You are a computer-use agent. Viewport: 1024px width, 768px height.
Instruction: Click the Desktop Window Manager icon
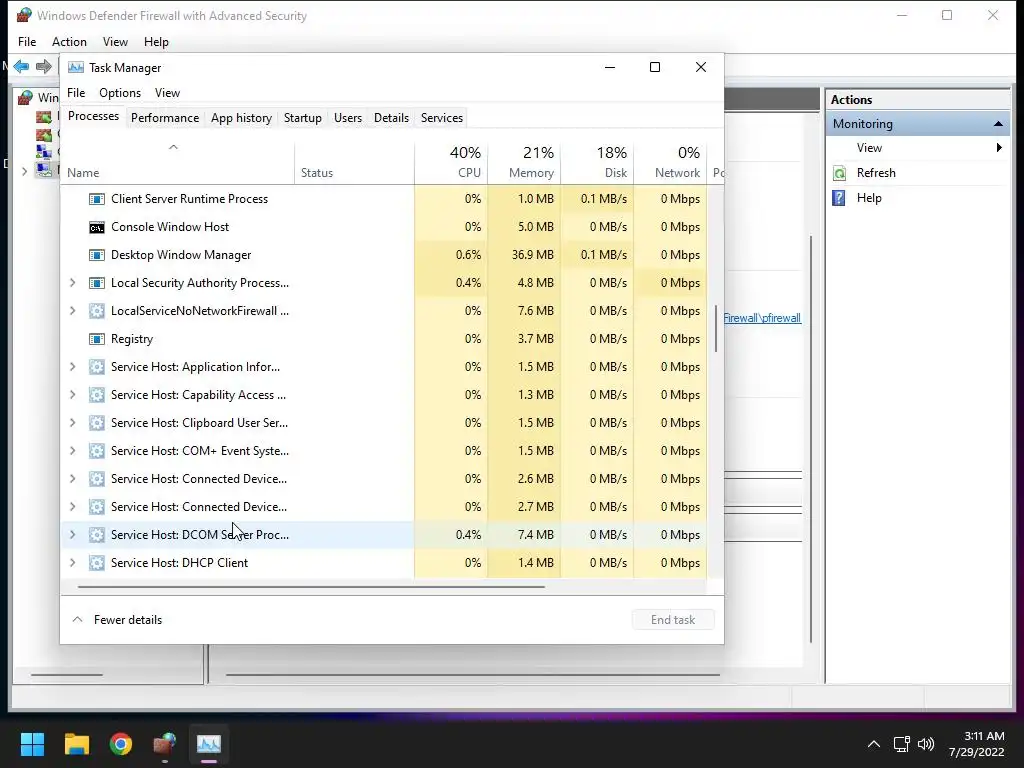click(97, 255)
